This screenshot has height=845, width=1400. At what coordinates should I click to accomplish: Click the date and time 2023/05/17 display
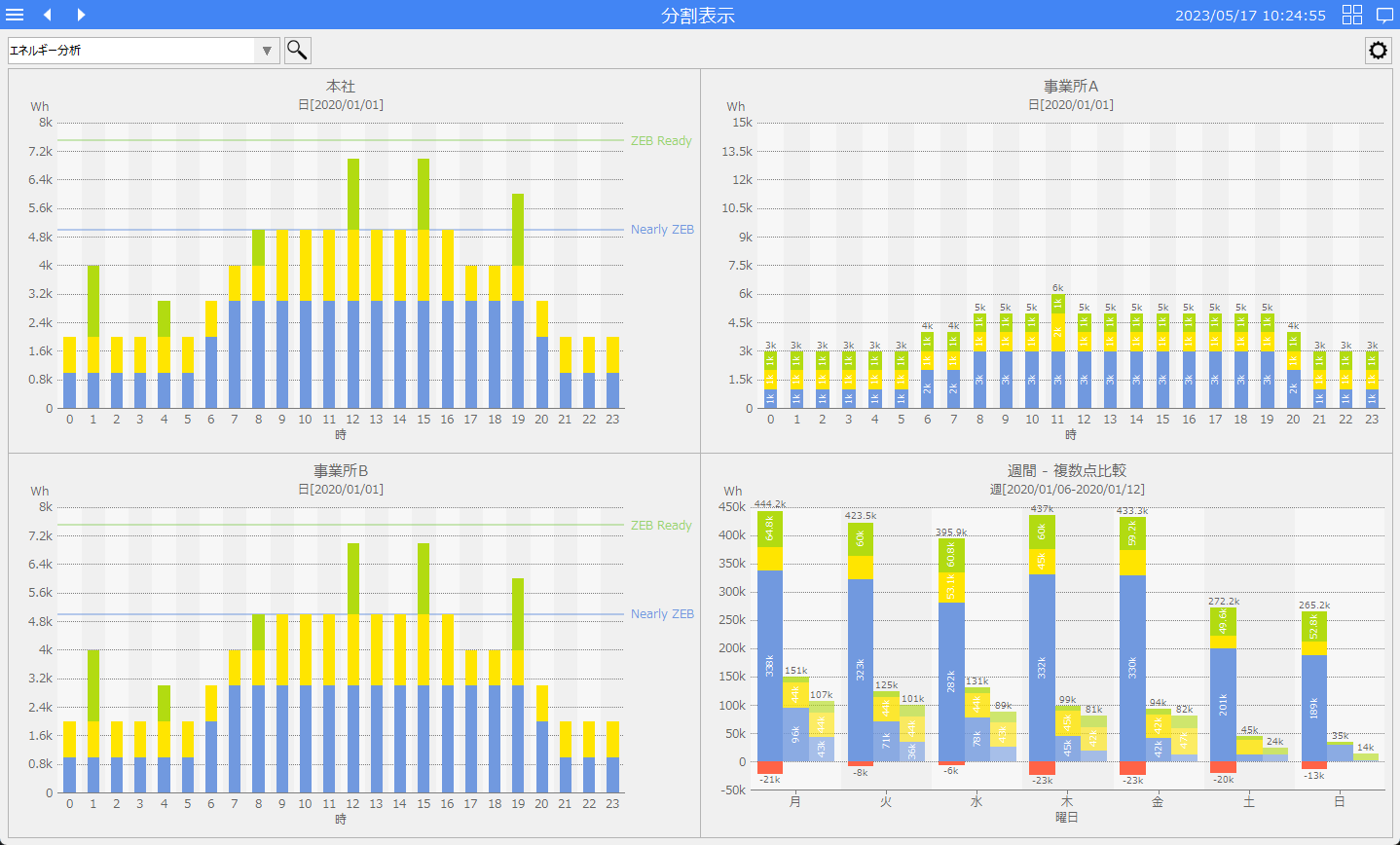(1250, 15)
